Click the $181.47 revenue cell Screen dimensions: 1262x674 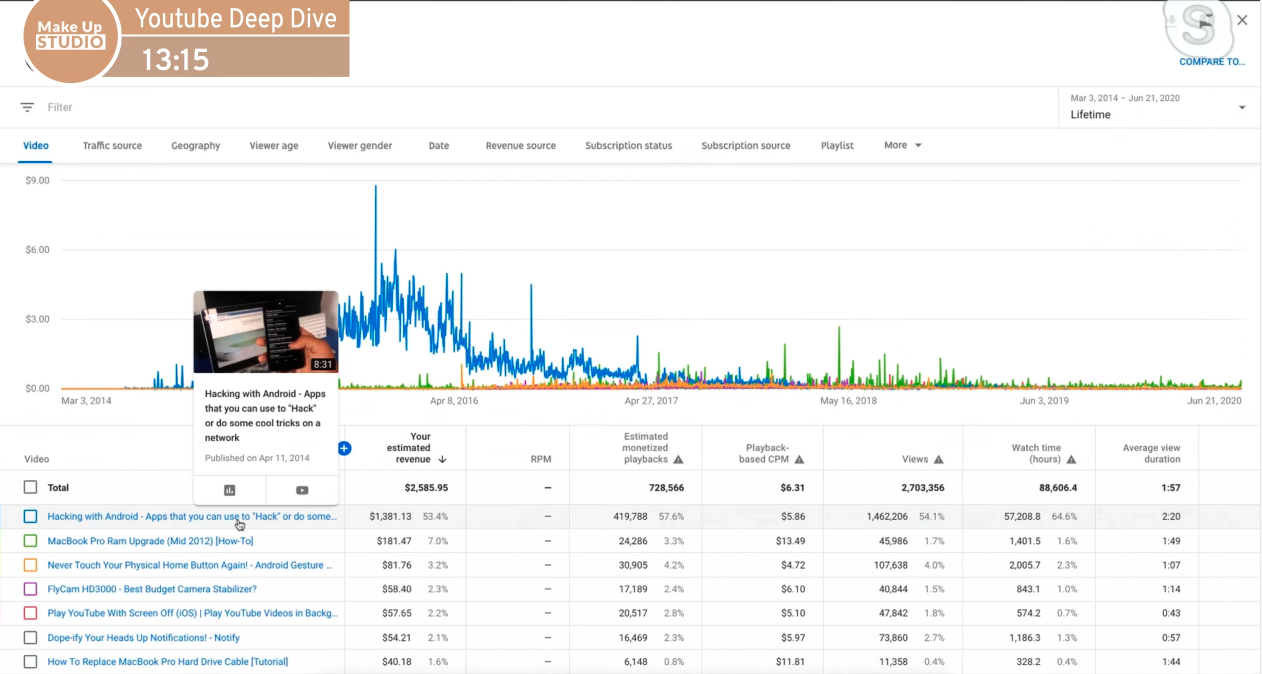393,541
